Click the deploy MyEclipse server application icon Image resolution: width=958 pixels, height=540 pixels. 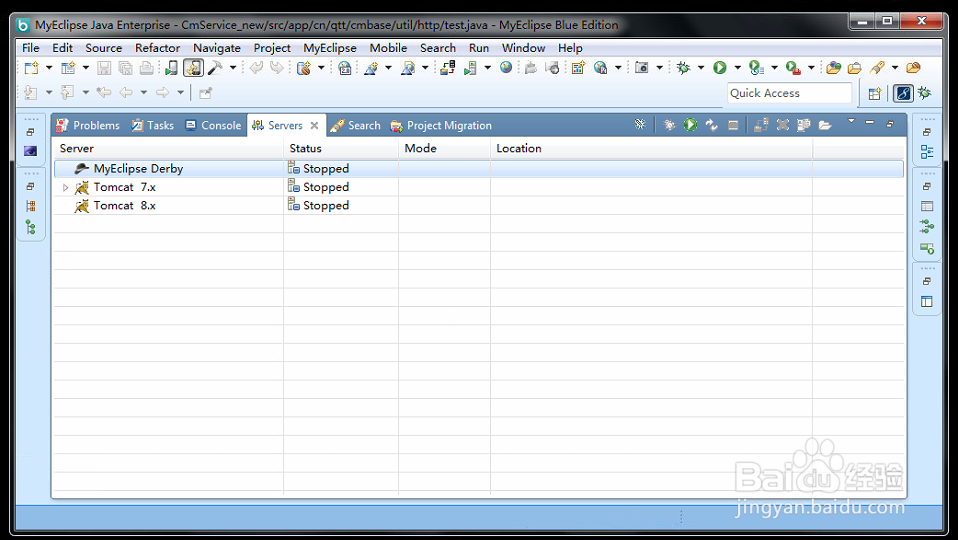[x=448, y=68]
